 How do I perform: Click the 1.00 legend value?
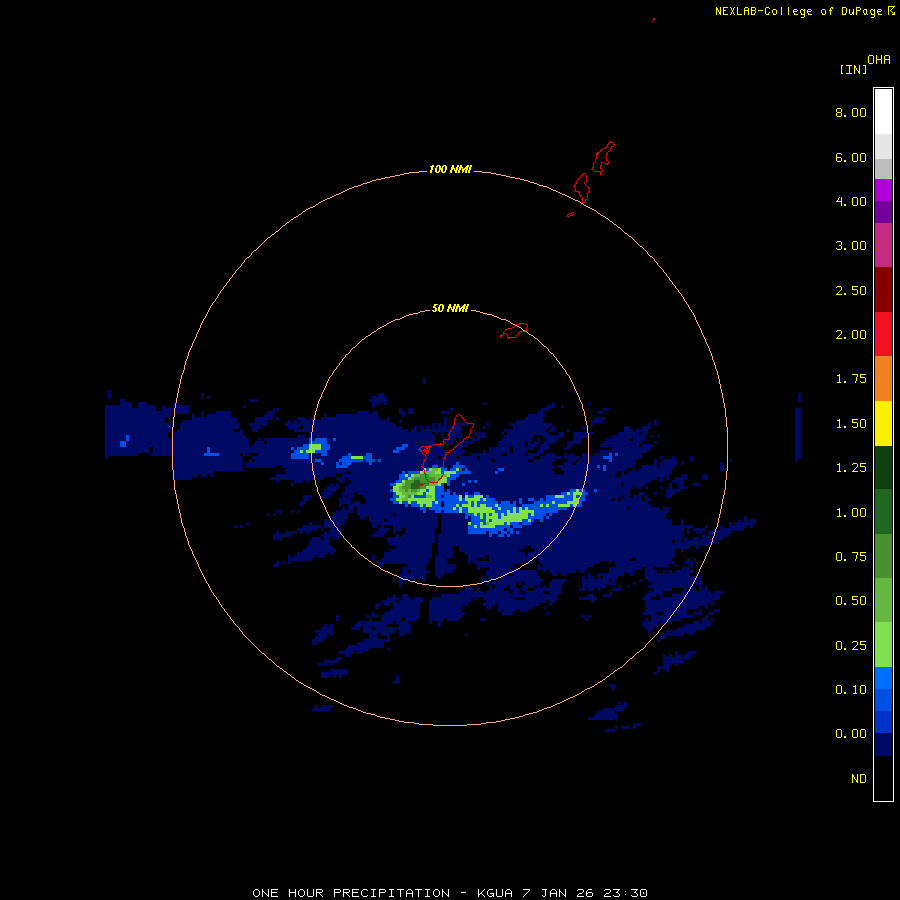tap(851, 513)
